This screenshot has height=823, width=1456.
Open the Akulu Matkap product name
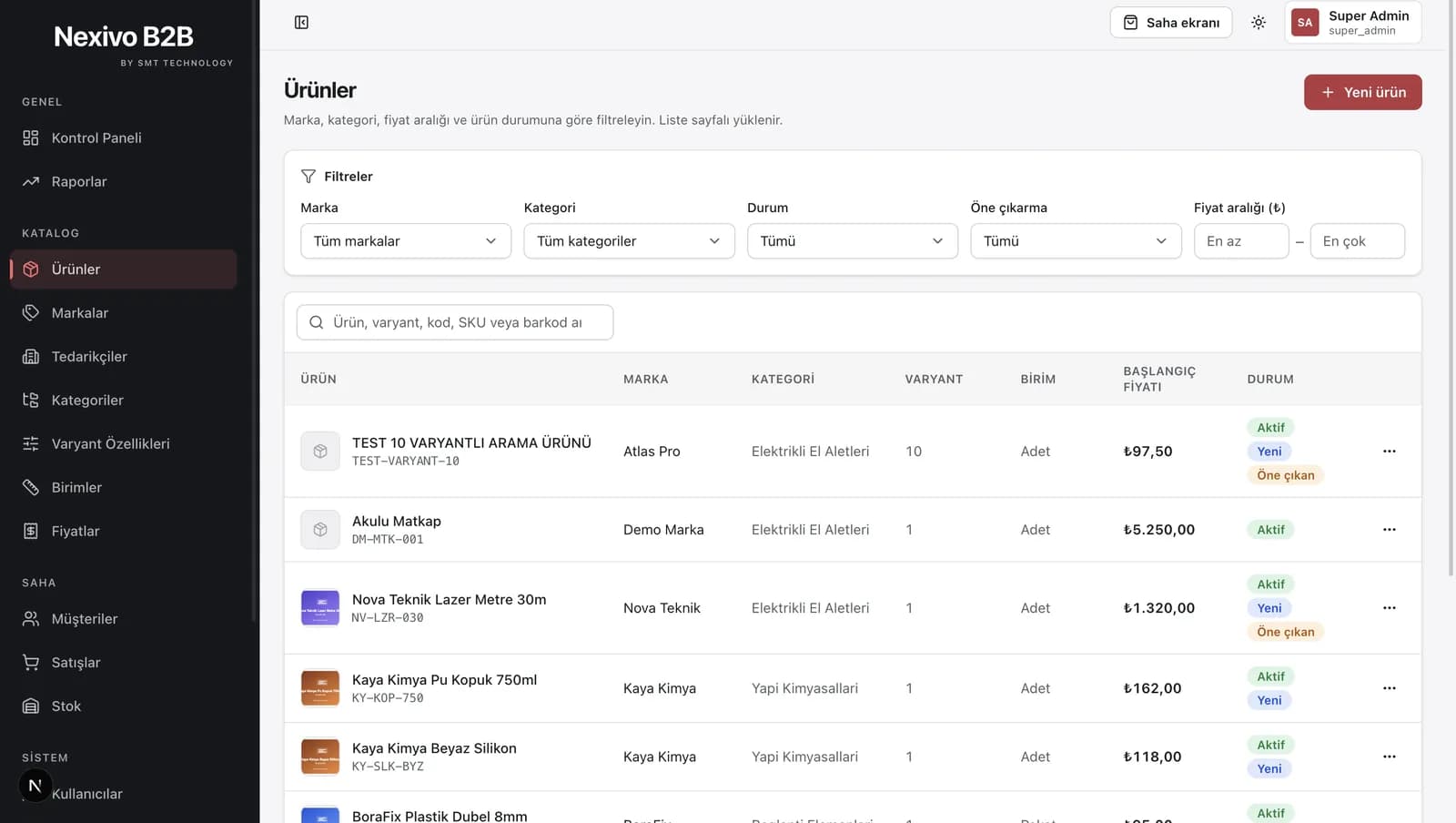point(397,521)
